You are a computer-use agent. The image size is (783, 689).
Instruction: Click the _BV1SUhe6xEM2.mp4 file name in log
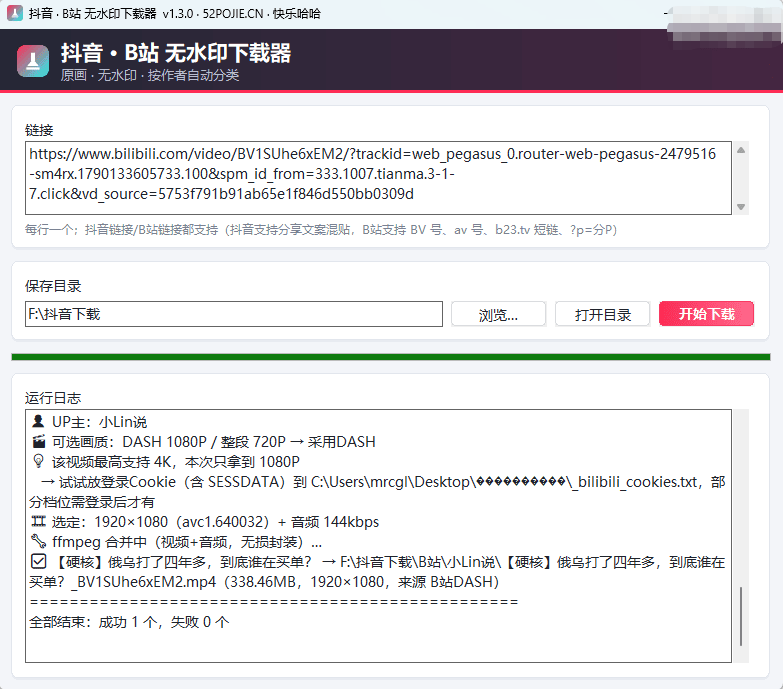coord(143,582)
